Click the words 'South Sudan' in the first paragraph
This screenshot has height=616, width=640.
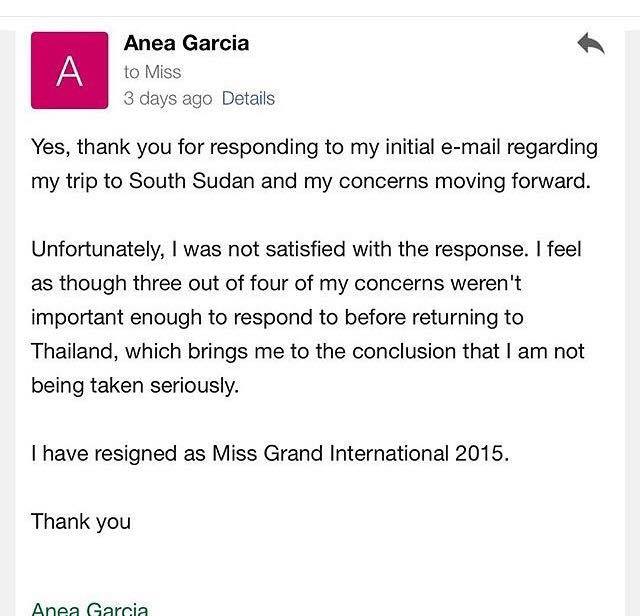pos(191,181)
